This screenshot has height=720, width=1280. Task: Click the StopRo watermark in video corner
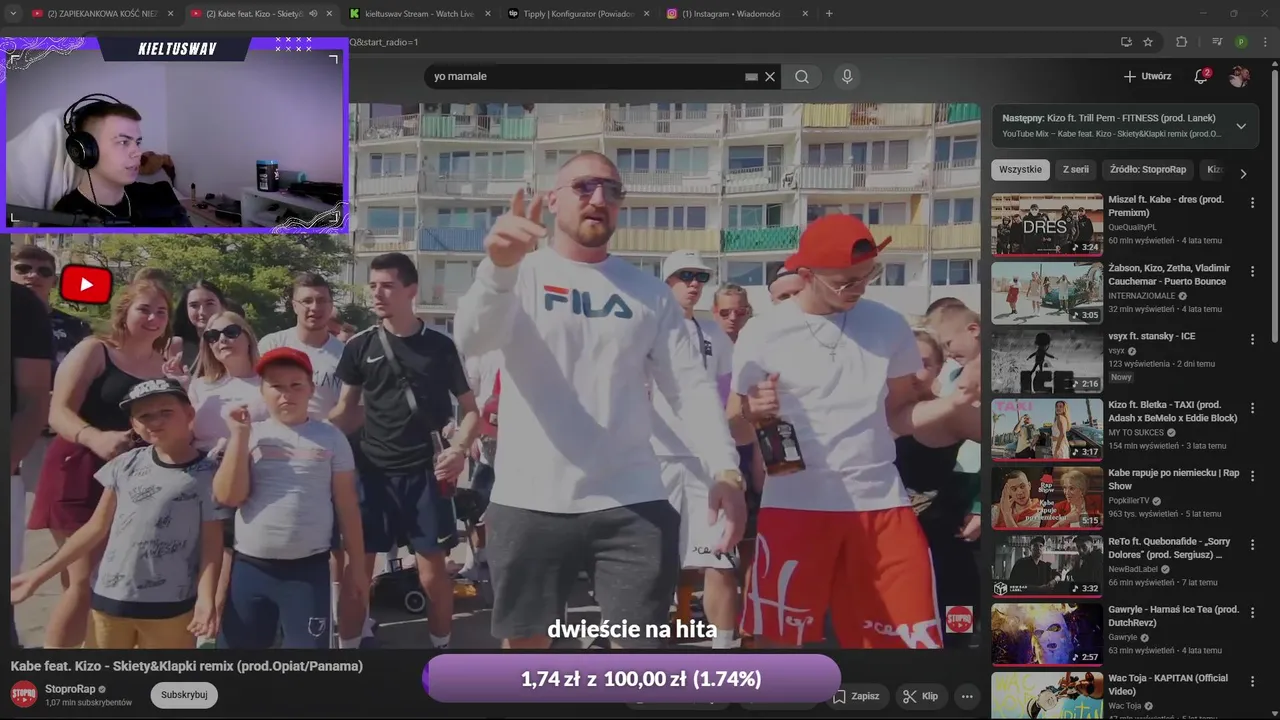959,620
